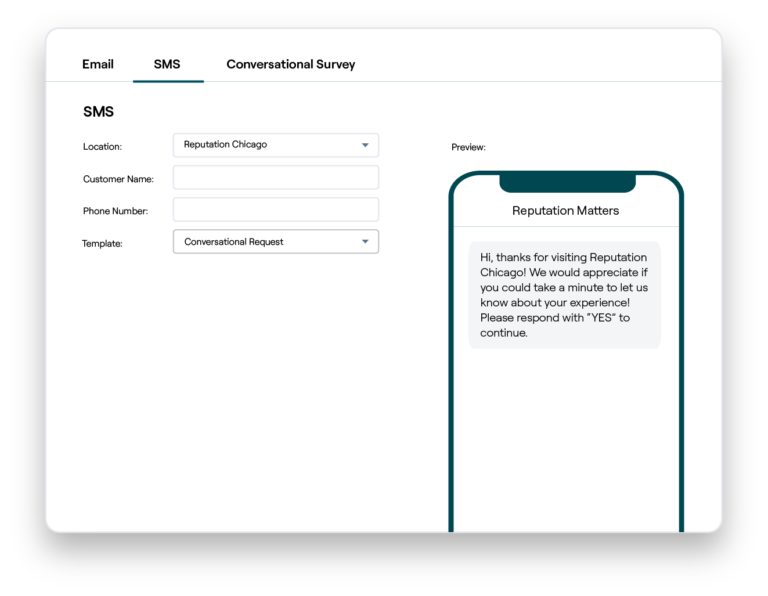Select the SMS message bubble in preview
This screenshot has height=596, width=768.
(x=564, y=295)
